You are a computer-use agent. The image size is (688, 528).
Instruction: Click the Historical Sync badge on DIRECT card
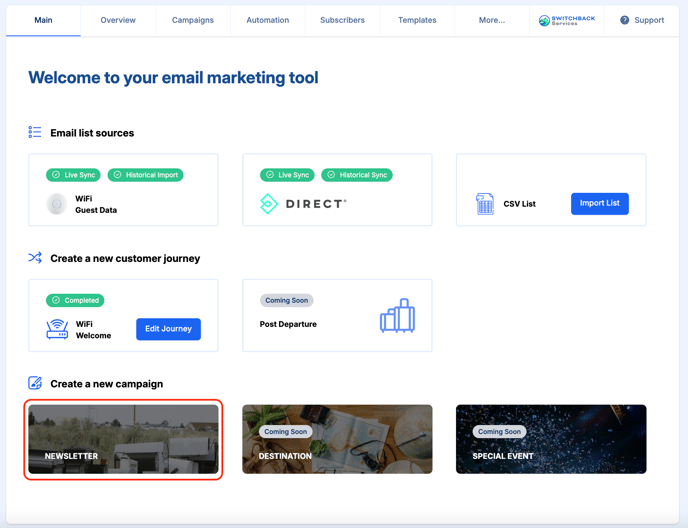(x=357, y=175)
